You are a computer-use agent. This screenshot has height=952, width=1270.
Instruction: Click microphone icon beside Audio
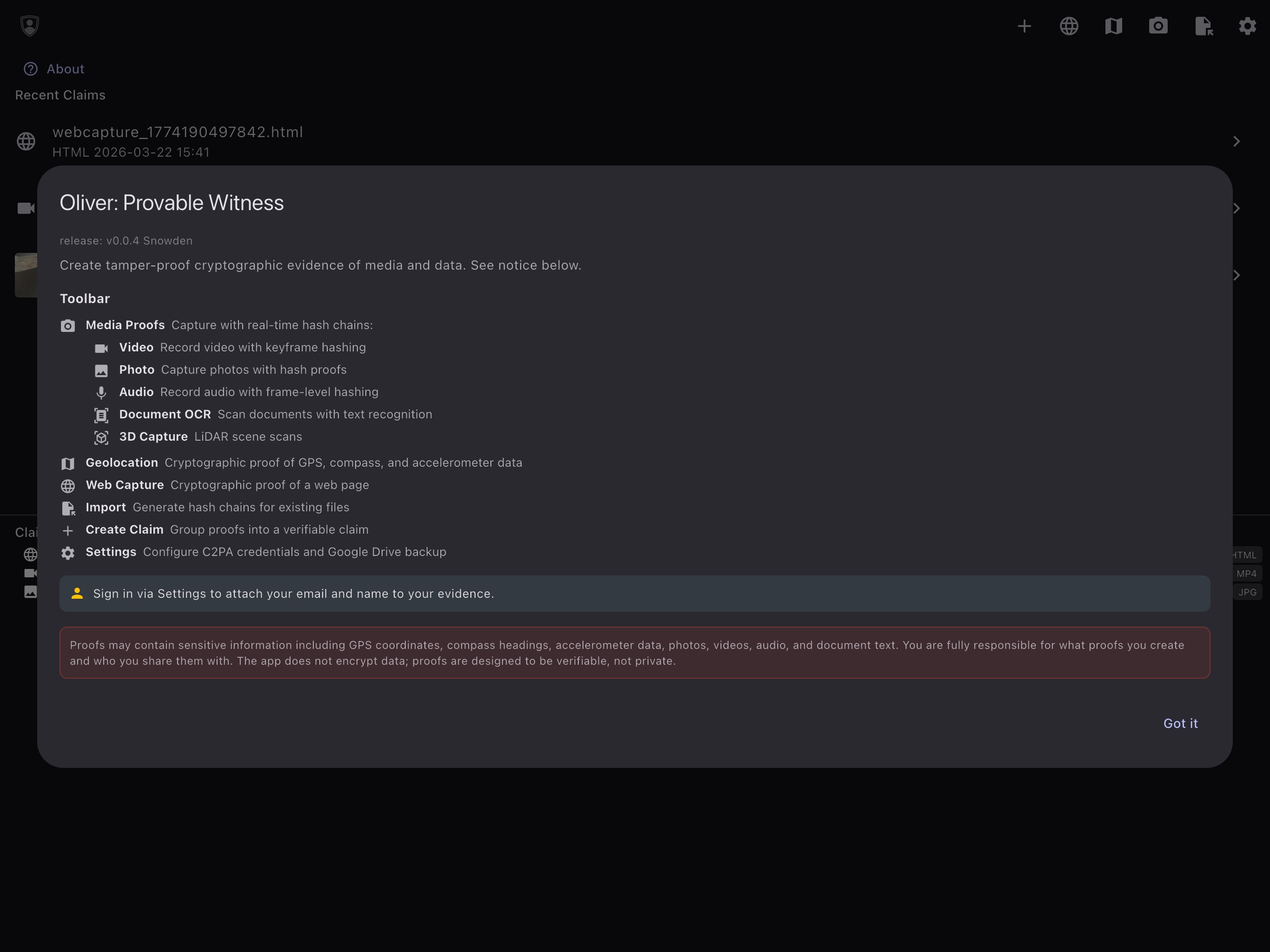click(101, 393)
